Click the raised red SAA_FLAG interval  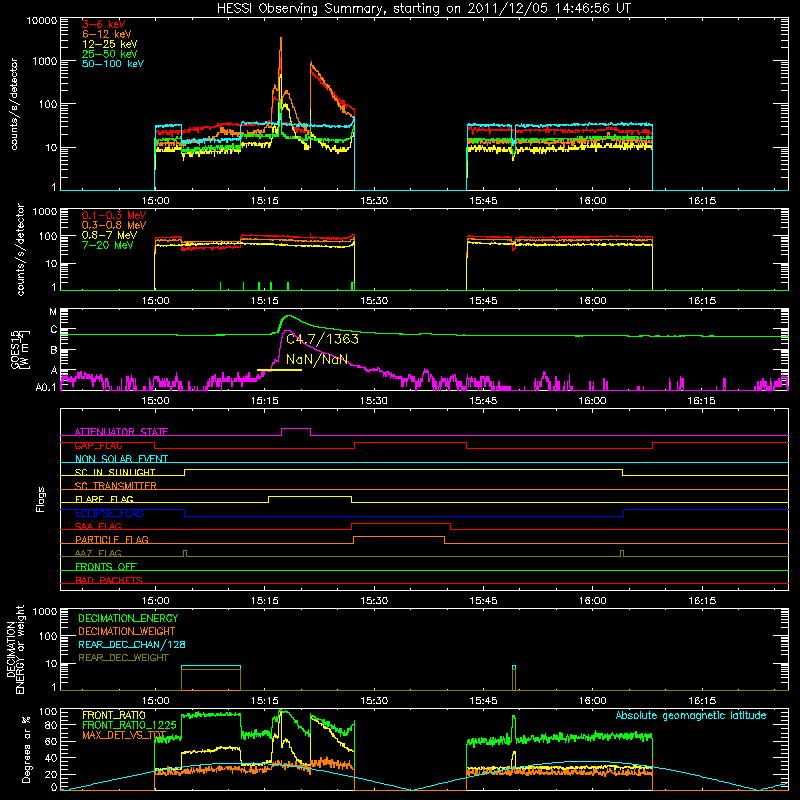click(401, 524)
